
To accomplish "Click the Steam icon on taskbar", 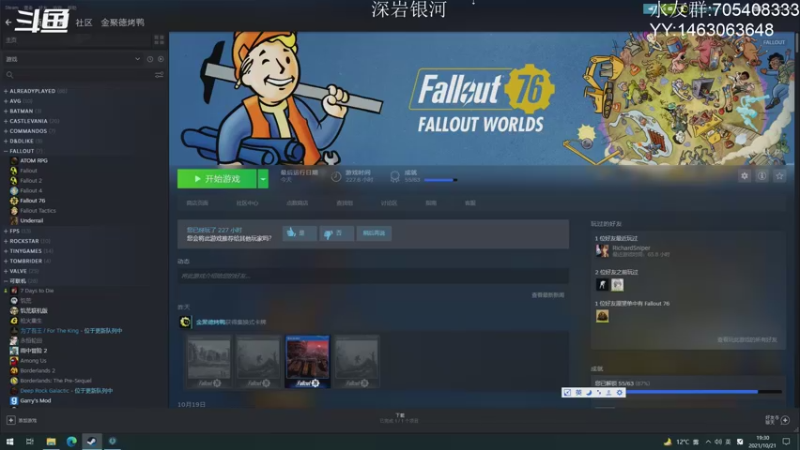I will coord(92,441).
